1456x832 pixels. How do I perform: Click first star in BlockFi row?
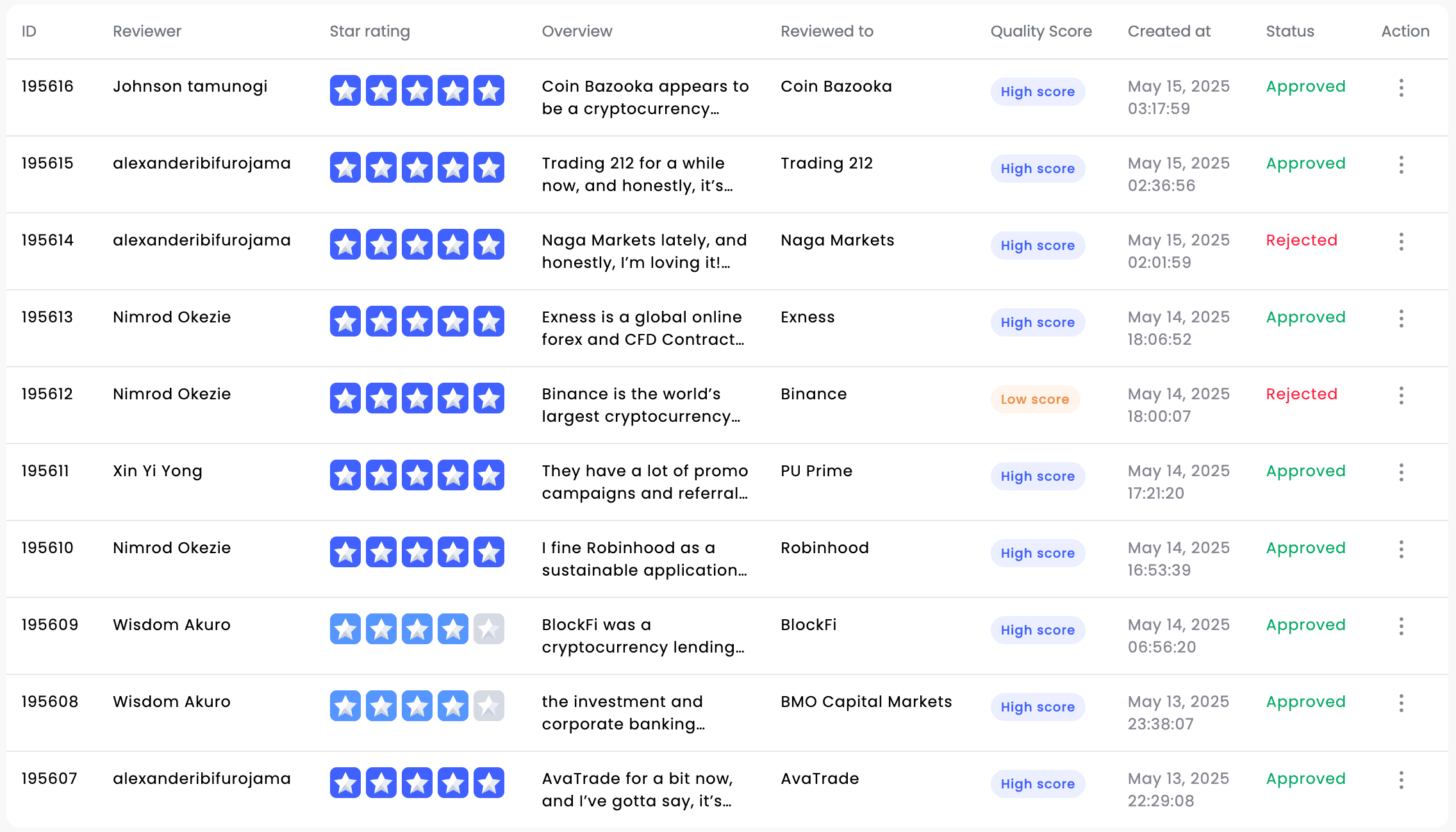click(345, 629)
